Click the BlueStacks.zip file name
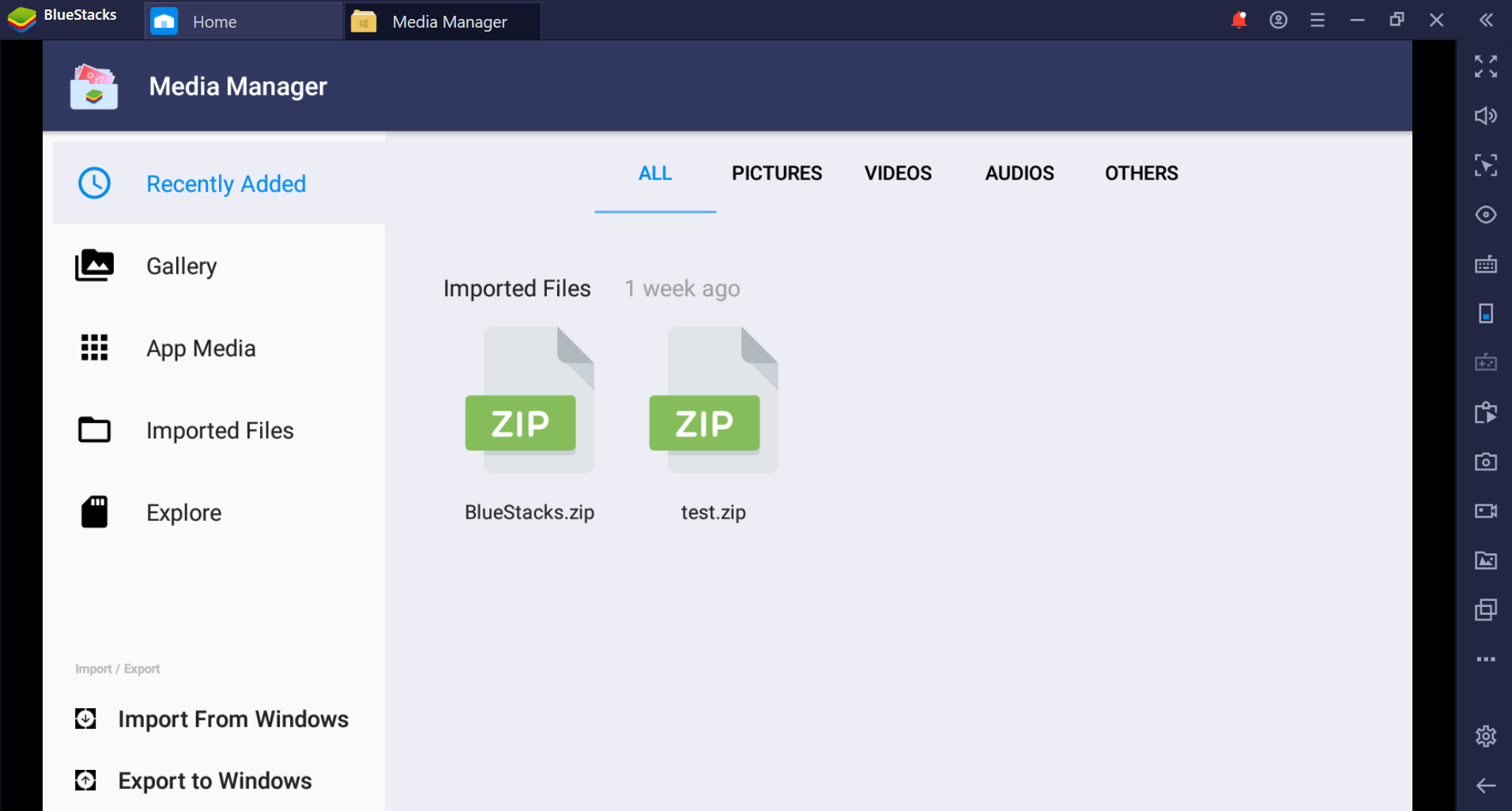1512x811 pixels. [530, 512]
